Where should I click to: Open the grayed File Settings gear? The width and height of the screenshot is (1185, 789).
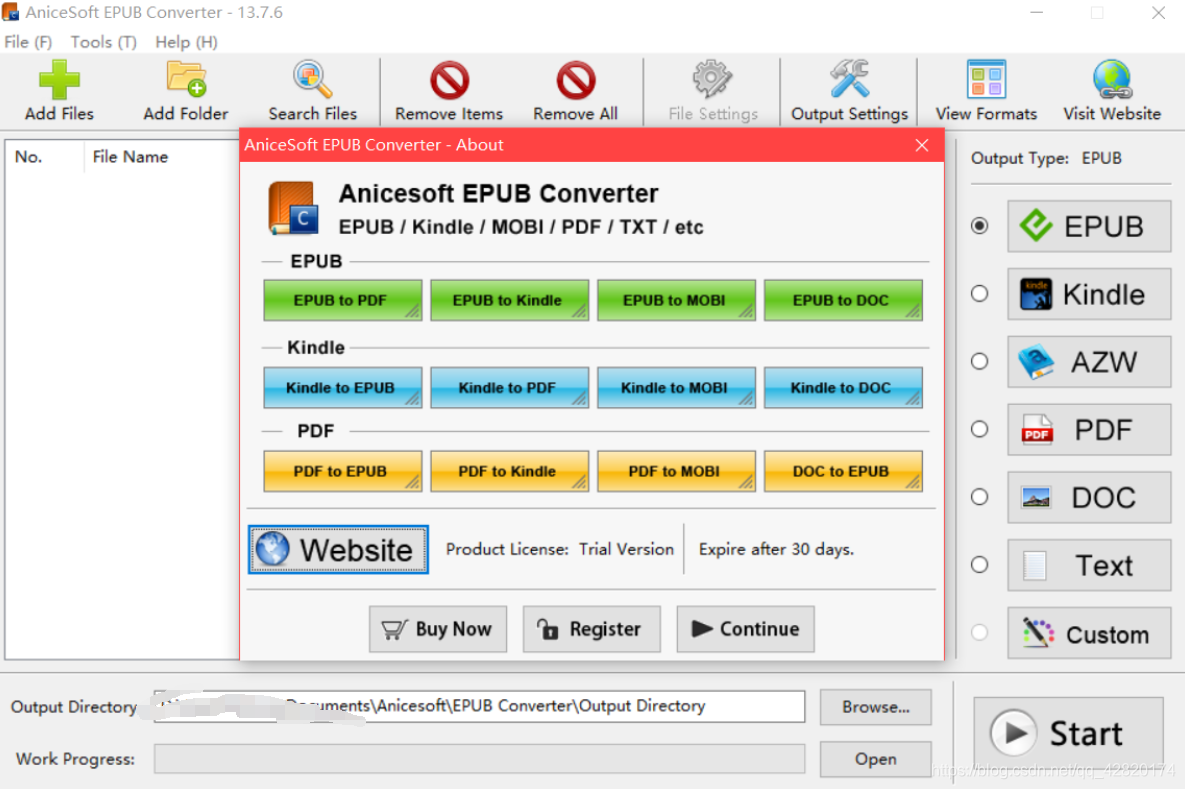point(713,91)
